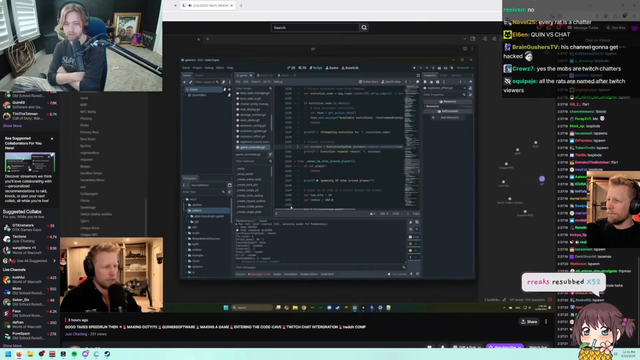Open Godot Scene menu

pos(186,68)
